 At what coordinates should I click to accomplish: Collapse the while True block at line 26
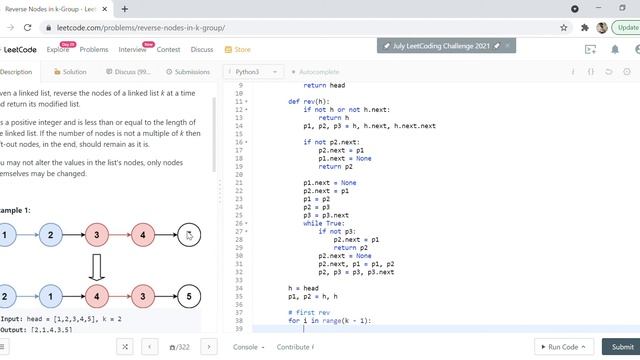coord(246,224)
